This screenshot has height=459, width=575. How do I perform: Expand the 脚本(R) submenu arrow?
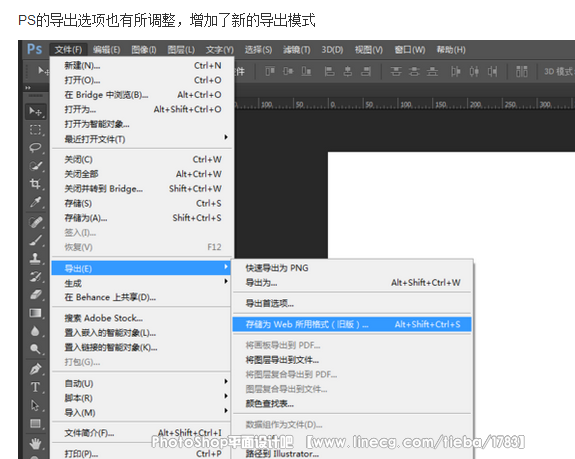click(x=226, y=396)
